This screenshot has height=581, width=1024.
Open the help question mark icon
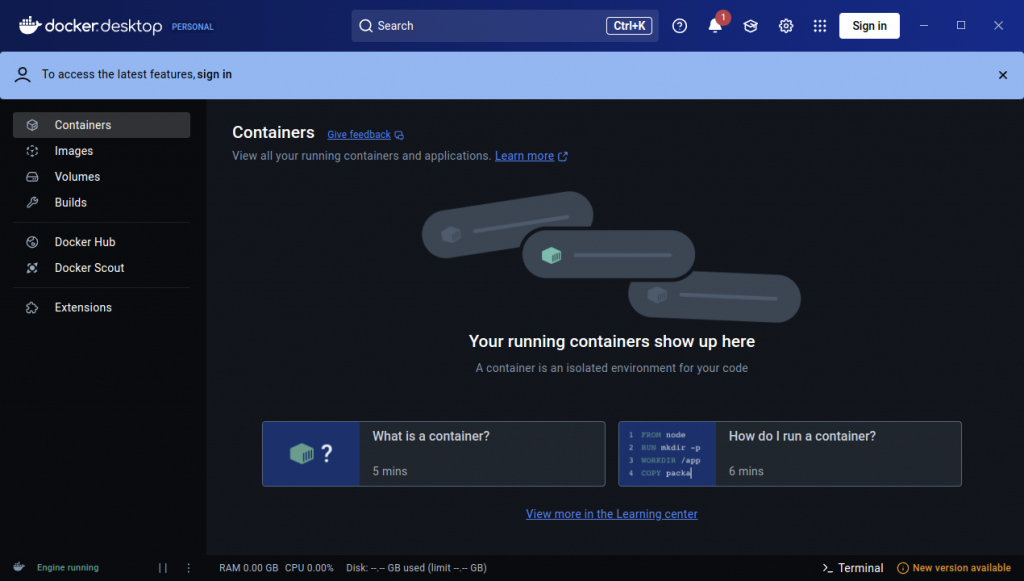pyautogui.click(x=679, y=26)
